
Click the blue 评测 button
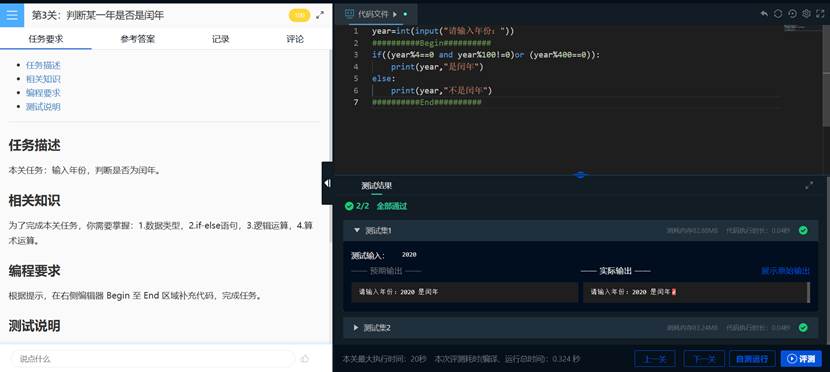click(801, 359)
